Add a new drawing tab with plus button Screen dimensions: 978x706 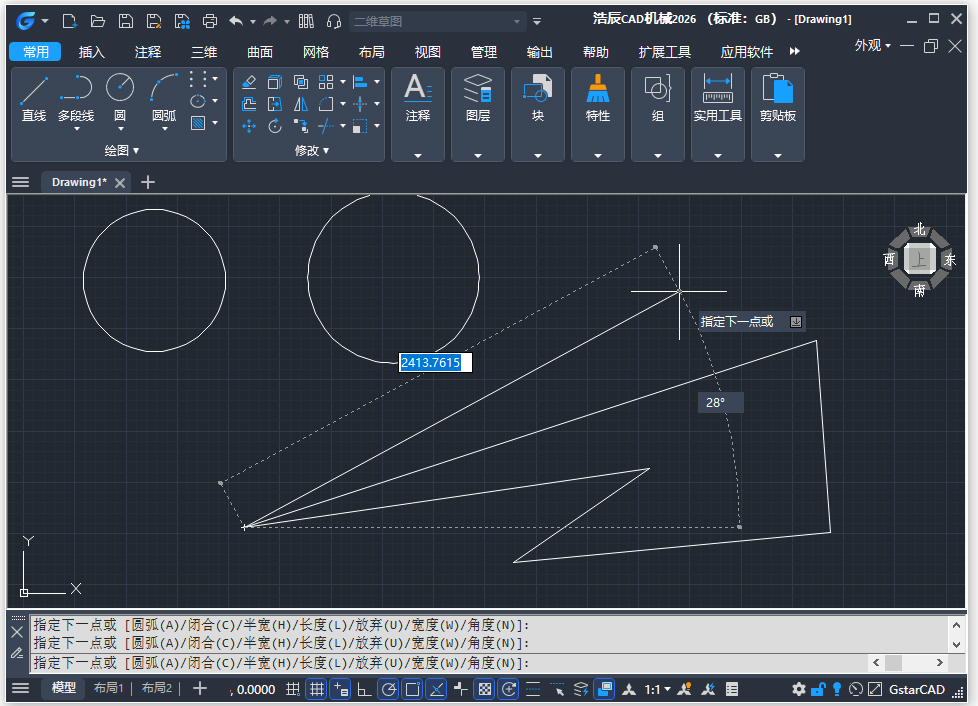(x=148, y=182)
